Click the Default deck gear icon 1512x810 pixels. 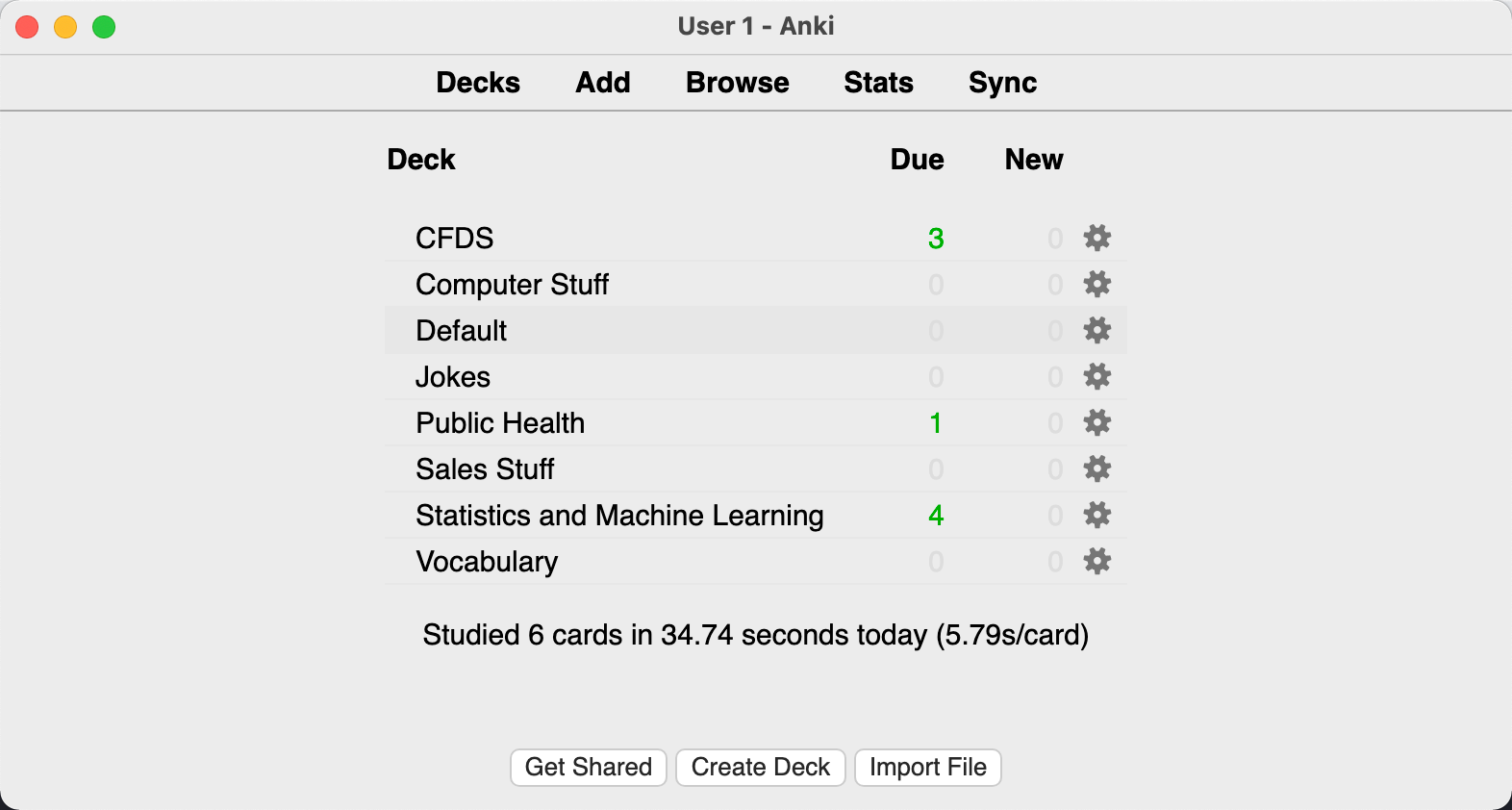(x=1096, y=330)
